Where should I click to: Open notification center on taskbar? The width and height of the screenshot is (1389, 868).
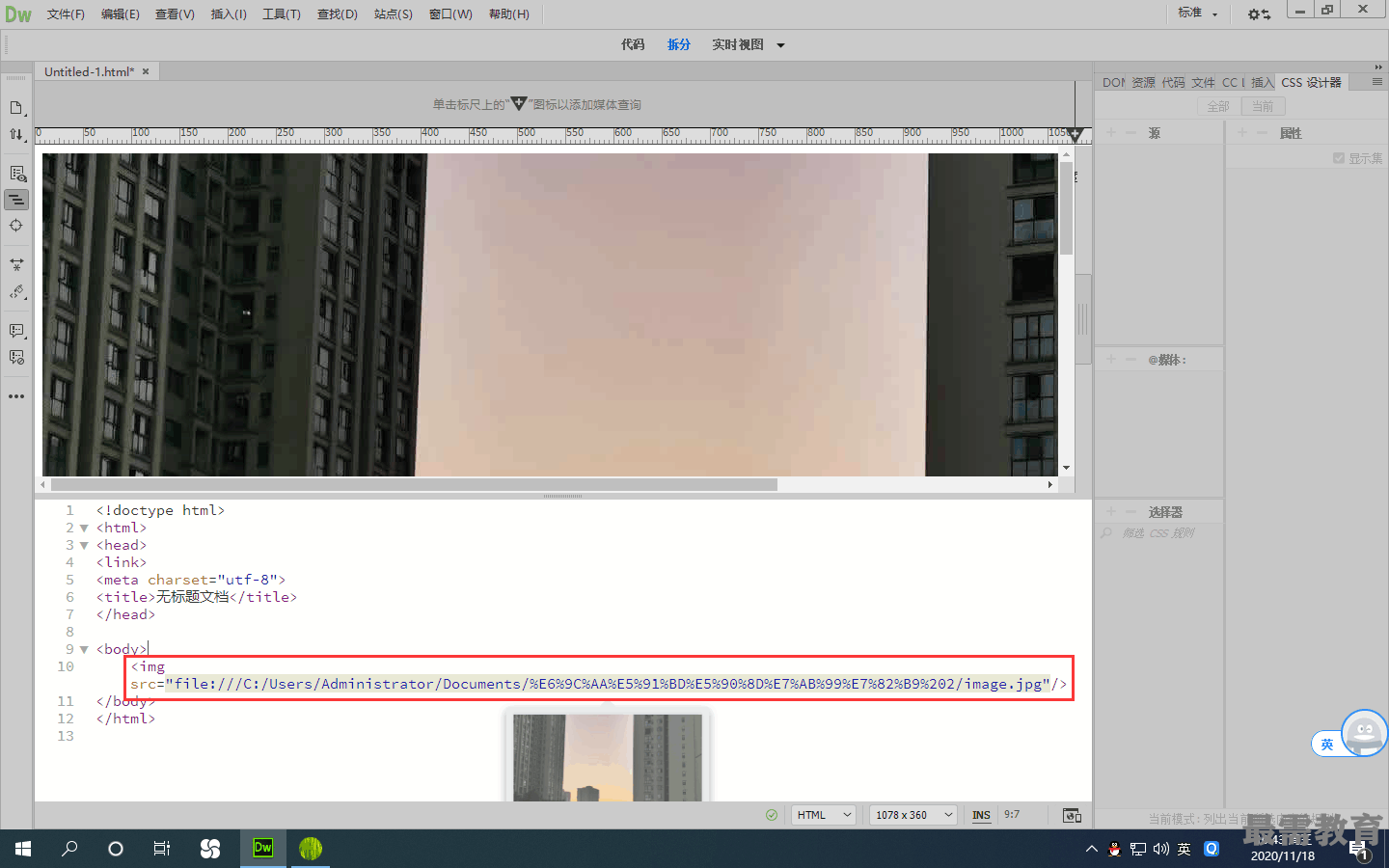click(1360, 850)
